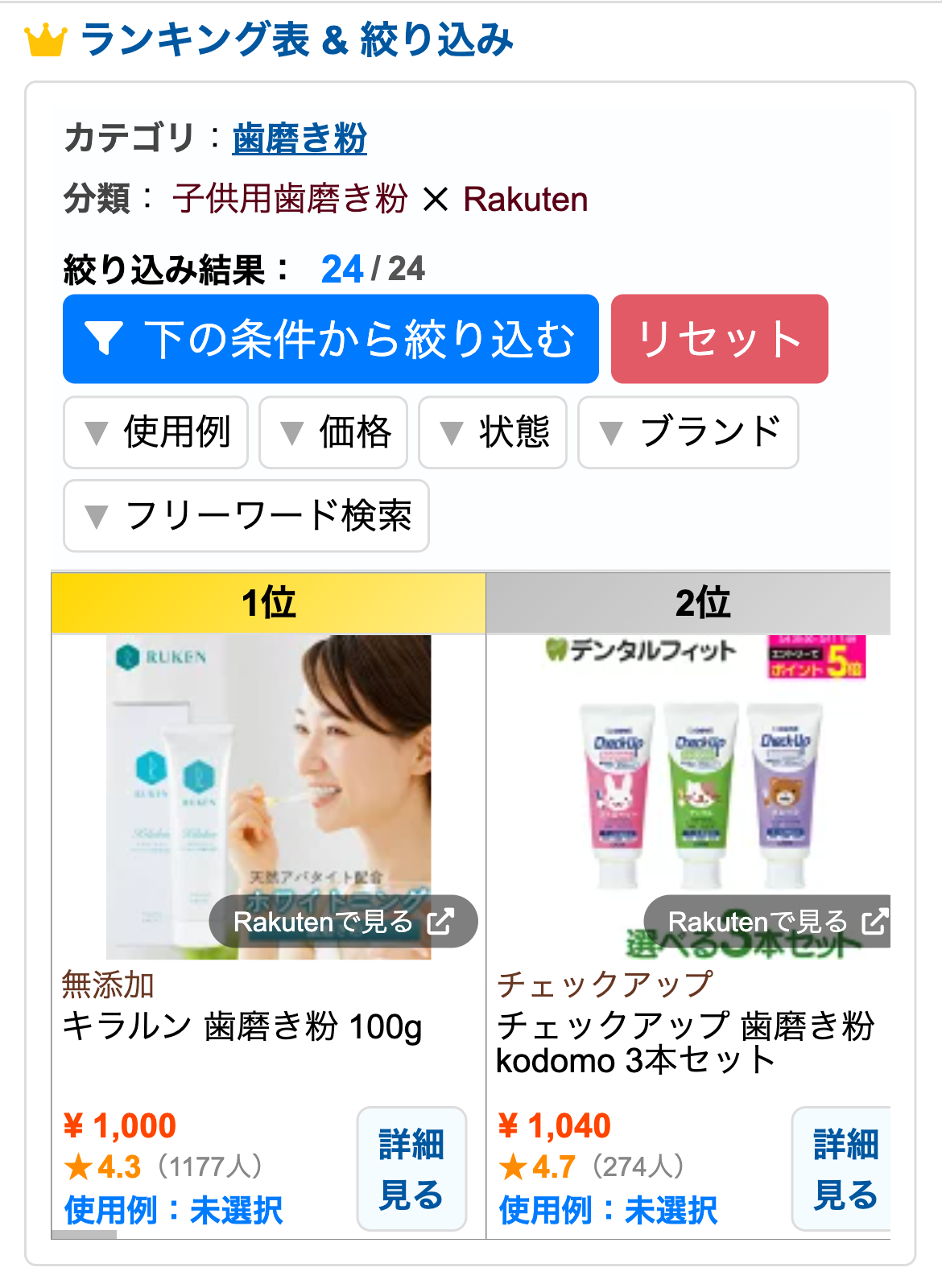The height and width of the screenshot is (1288, 942).
Task: Expand the 価格 filter dropdown
Action: coord(333,432)
